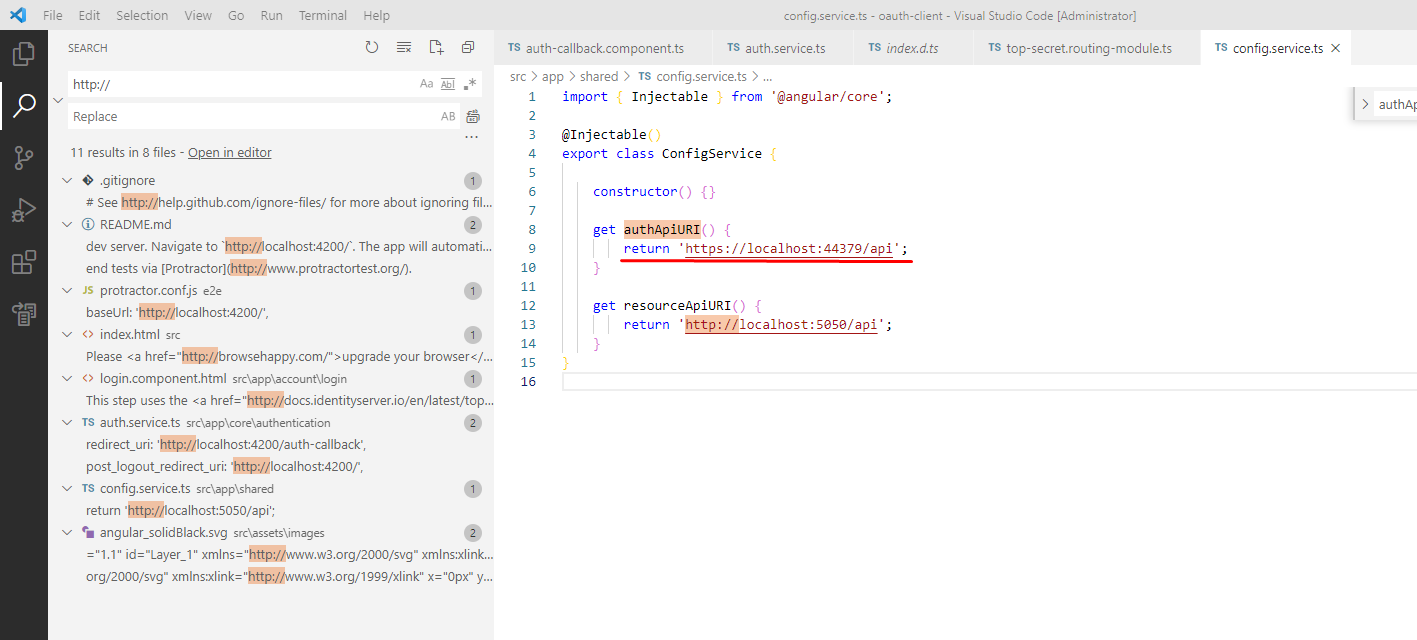Click the Replace All icon
Image resolution: width=1417 pixels, height=640 pixels.
click(473, 117)
